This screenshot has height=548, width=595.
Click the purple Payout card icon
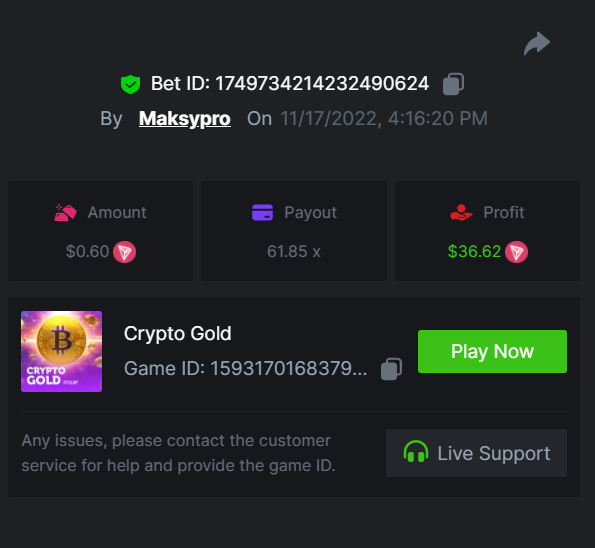263,213
